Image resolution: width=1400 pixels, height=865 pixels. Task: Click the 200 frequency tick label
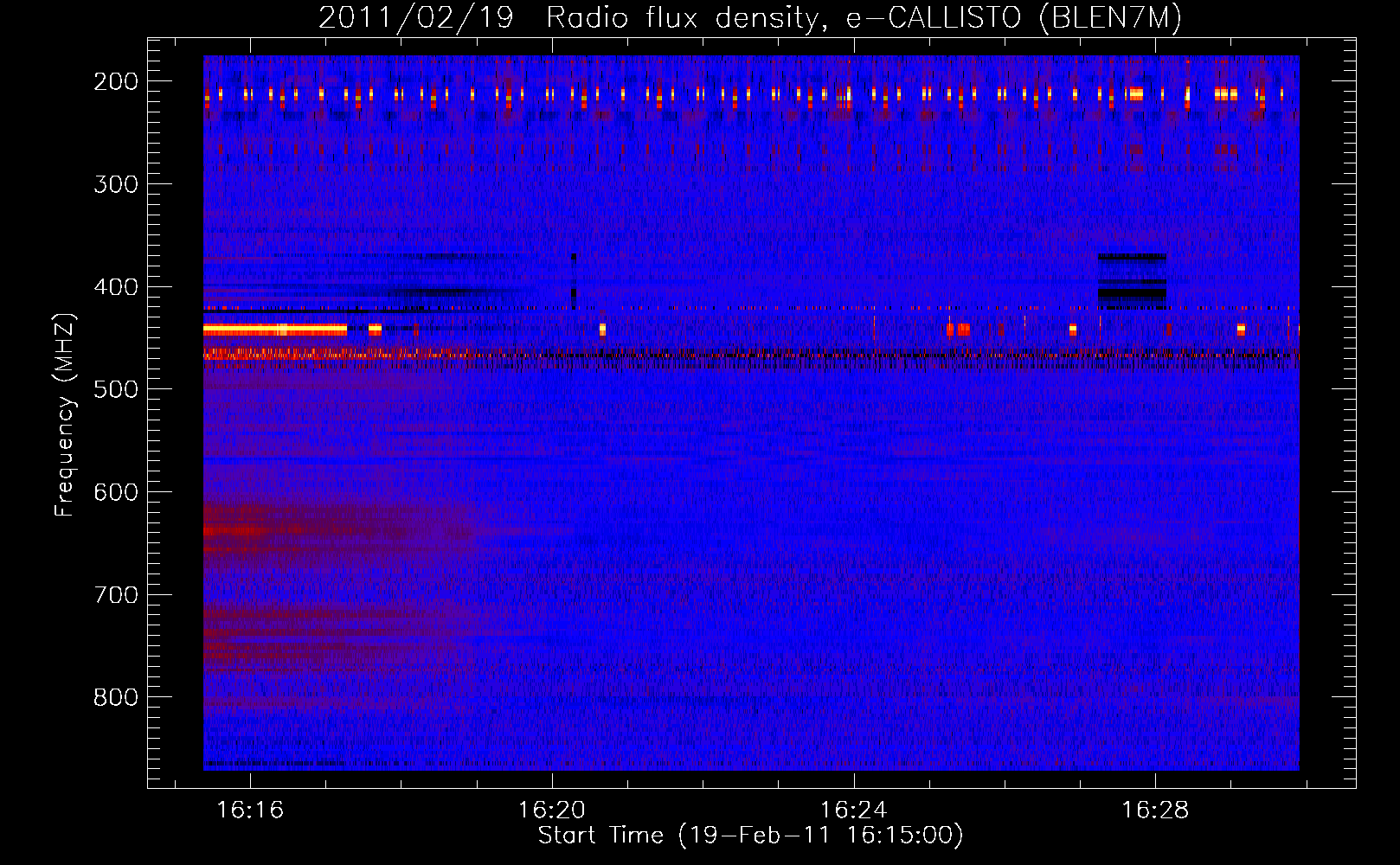pyautogui.click(x=116, y=81)
